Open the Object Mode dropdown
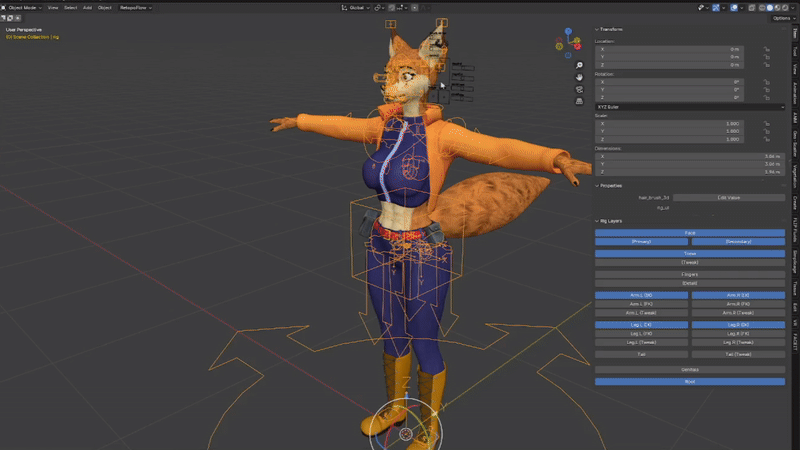This screenshot has height=450, width=800. point(22,8)
